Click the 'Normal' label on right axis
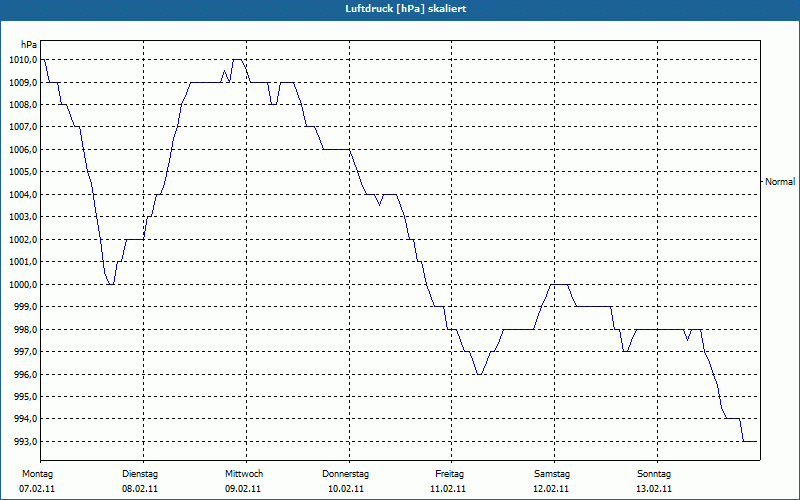 [780, 182]
